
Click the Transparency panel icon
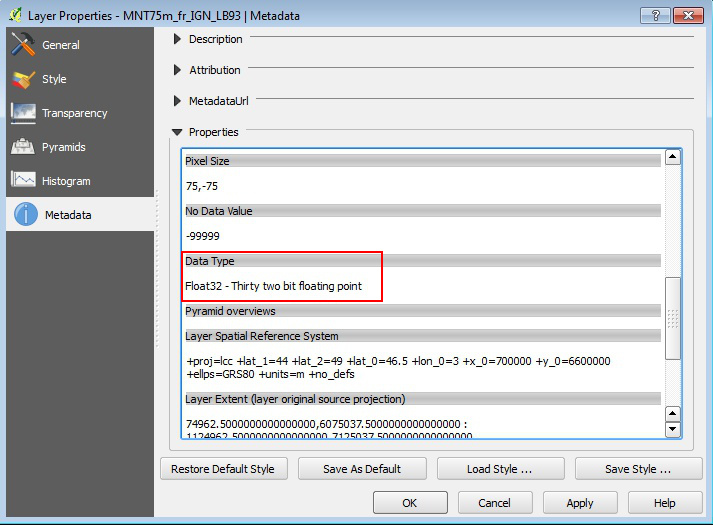(x=23, y=113)
